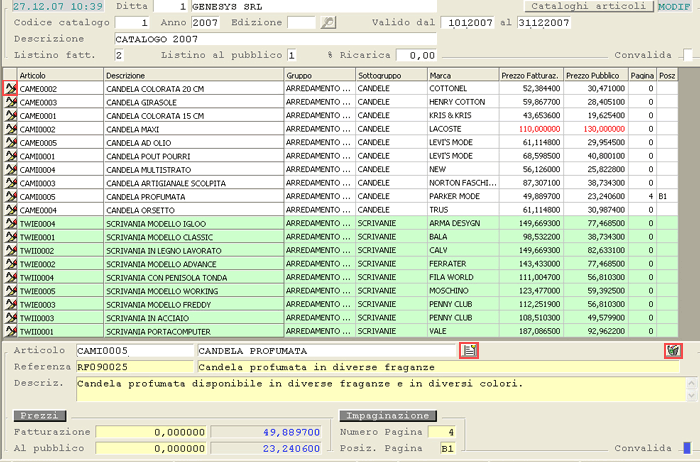Click the edit icon for row CAME0003

coord(10,102)
